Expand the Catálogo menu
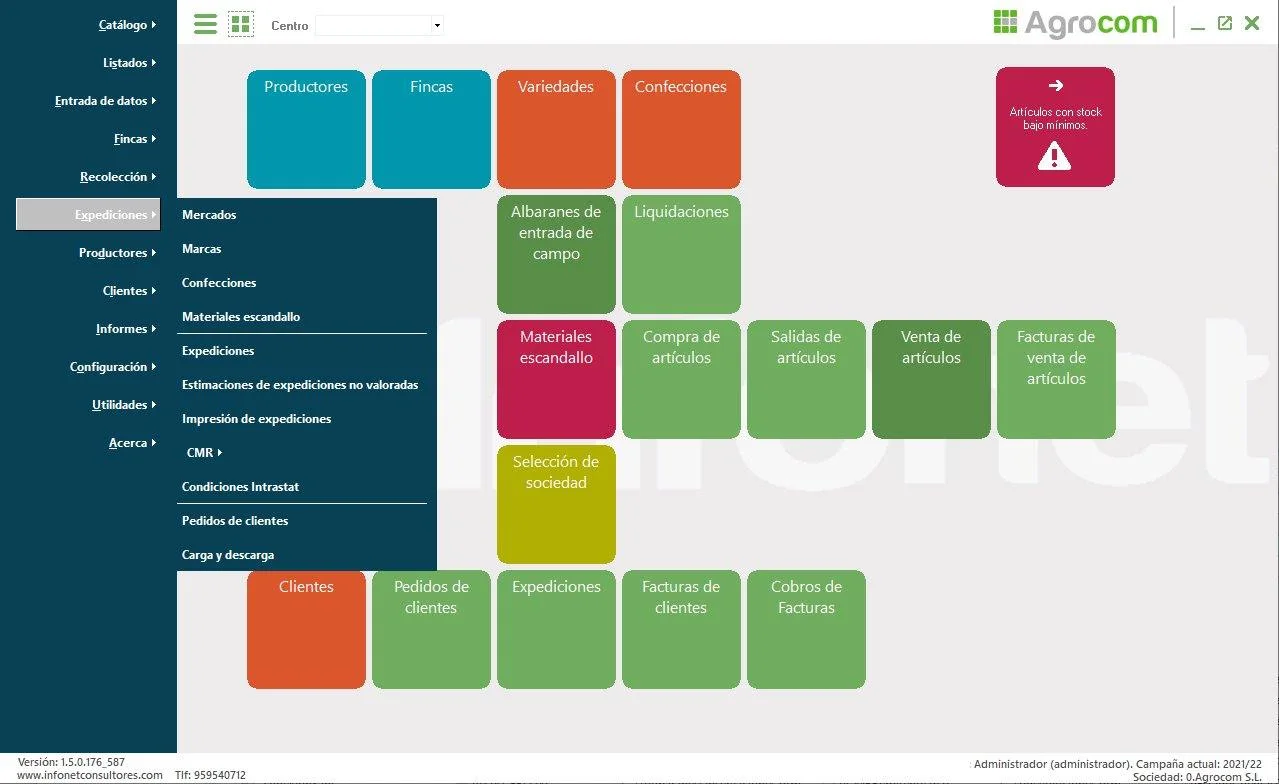This screenshot has height=784, width=1279. (128, 25)
